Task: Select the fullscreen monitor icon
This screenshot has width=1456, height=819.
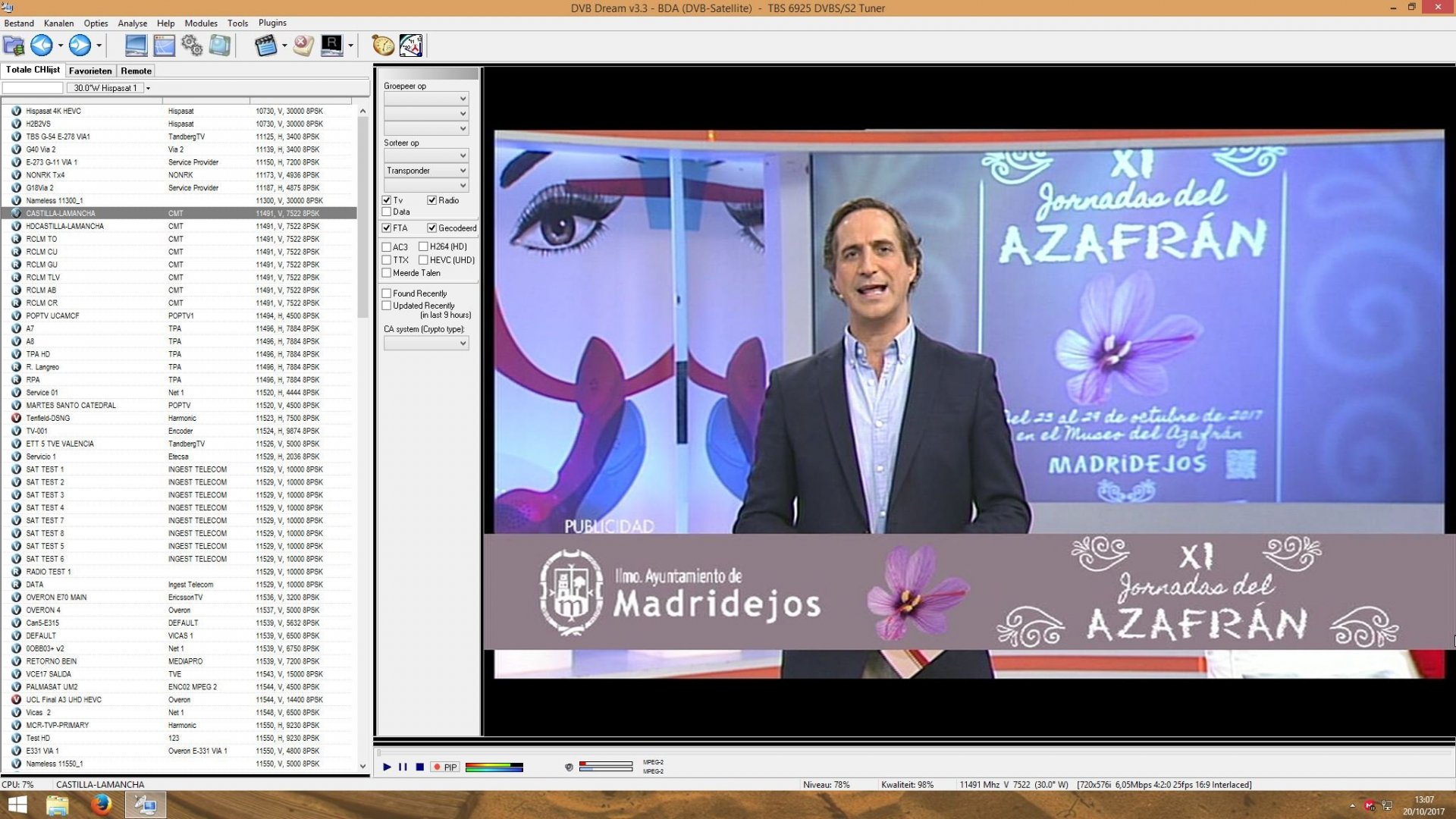Action: pyautogui.click(x=136, y=45)
